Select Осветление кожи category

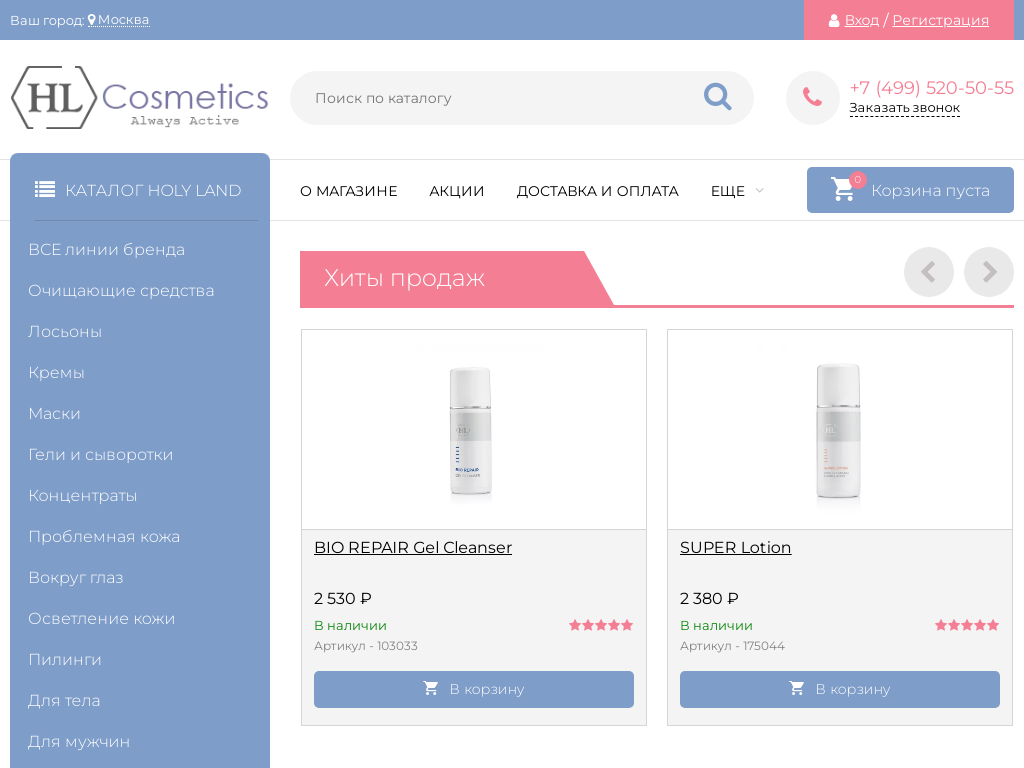click(101, 618)
